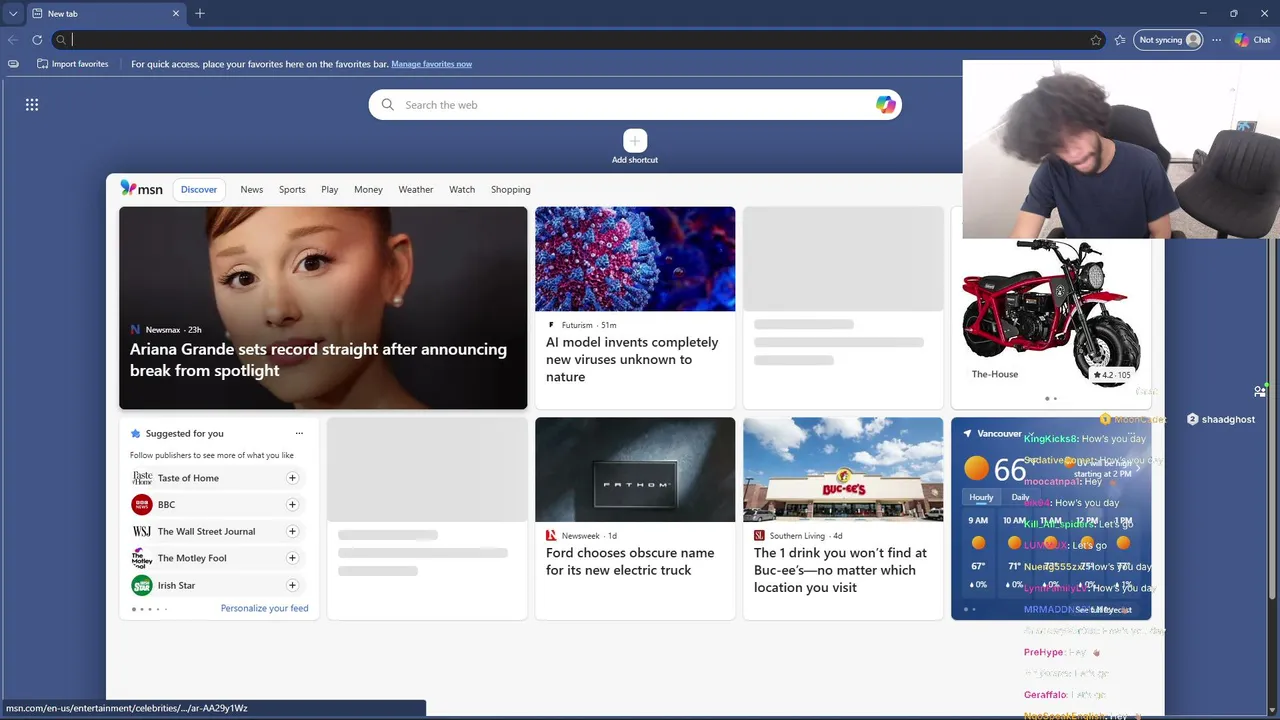1280x720 pixels.
Task: Click The Motley Fool logo icon
Action: point(142,558)
